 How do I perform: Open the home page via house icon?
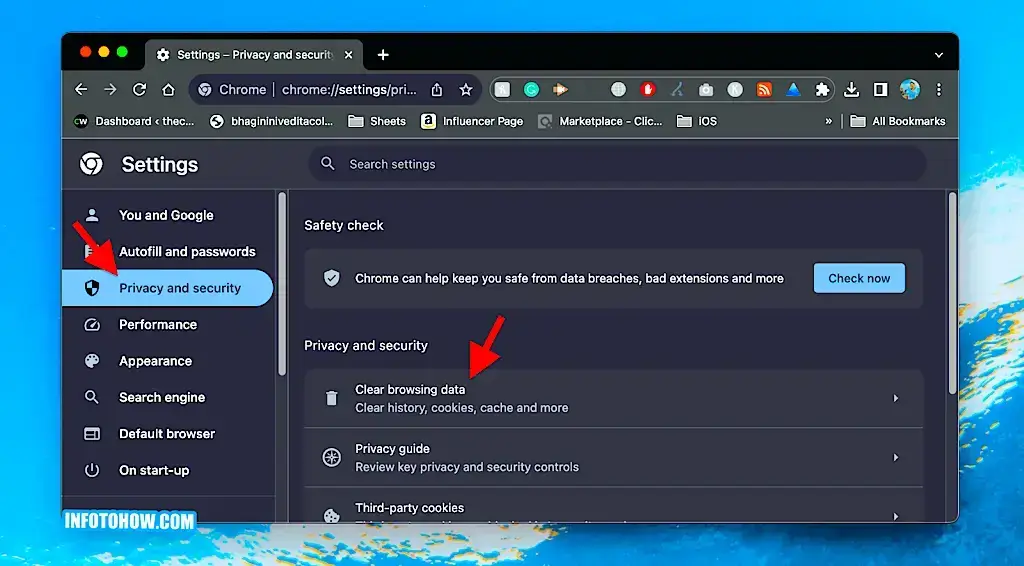click(168, 89)
